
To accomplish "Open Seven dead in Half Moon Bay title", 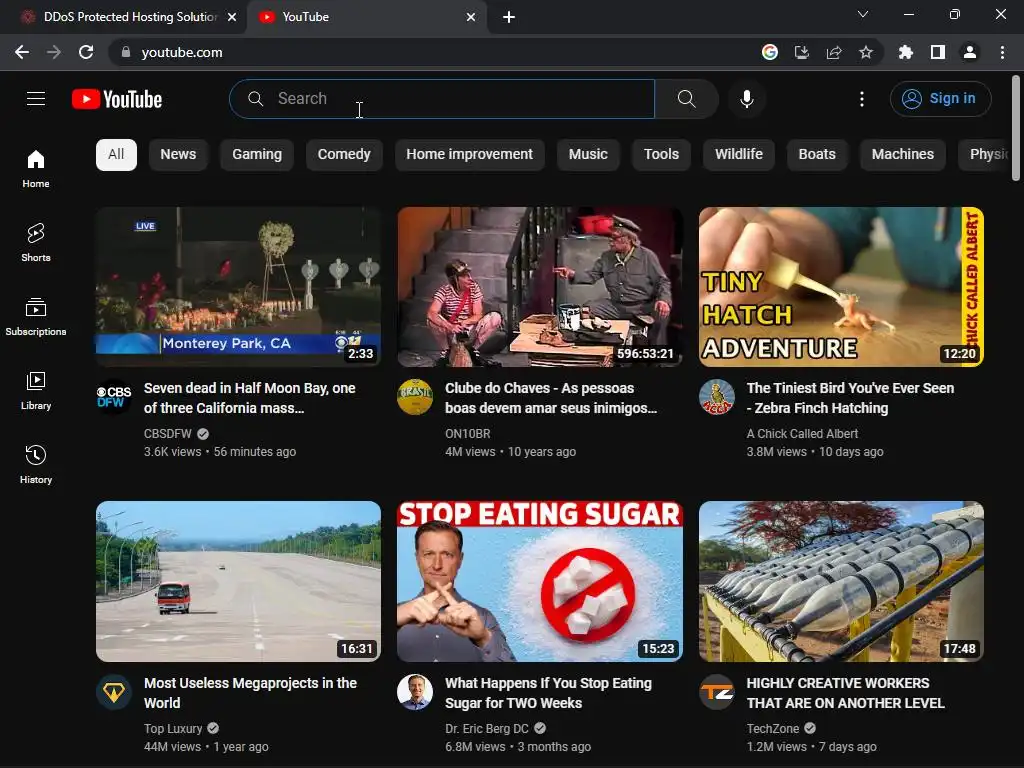I will [x=249, y=398].
